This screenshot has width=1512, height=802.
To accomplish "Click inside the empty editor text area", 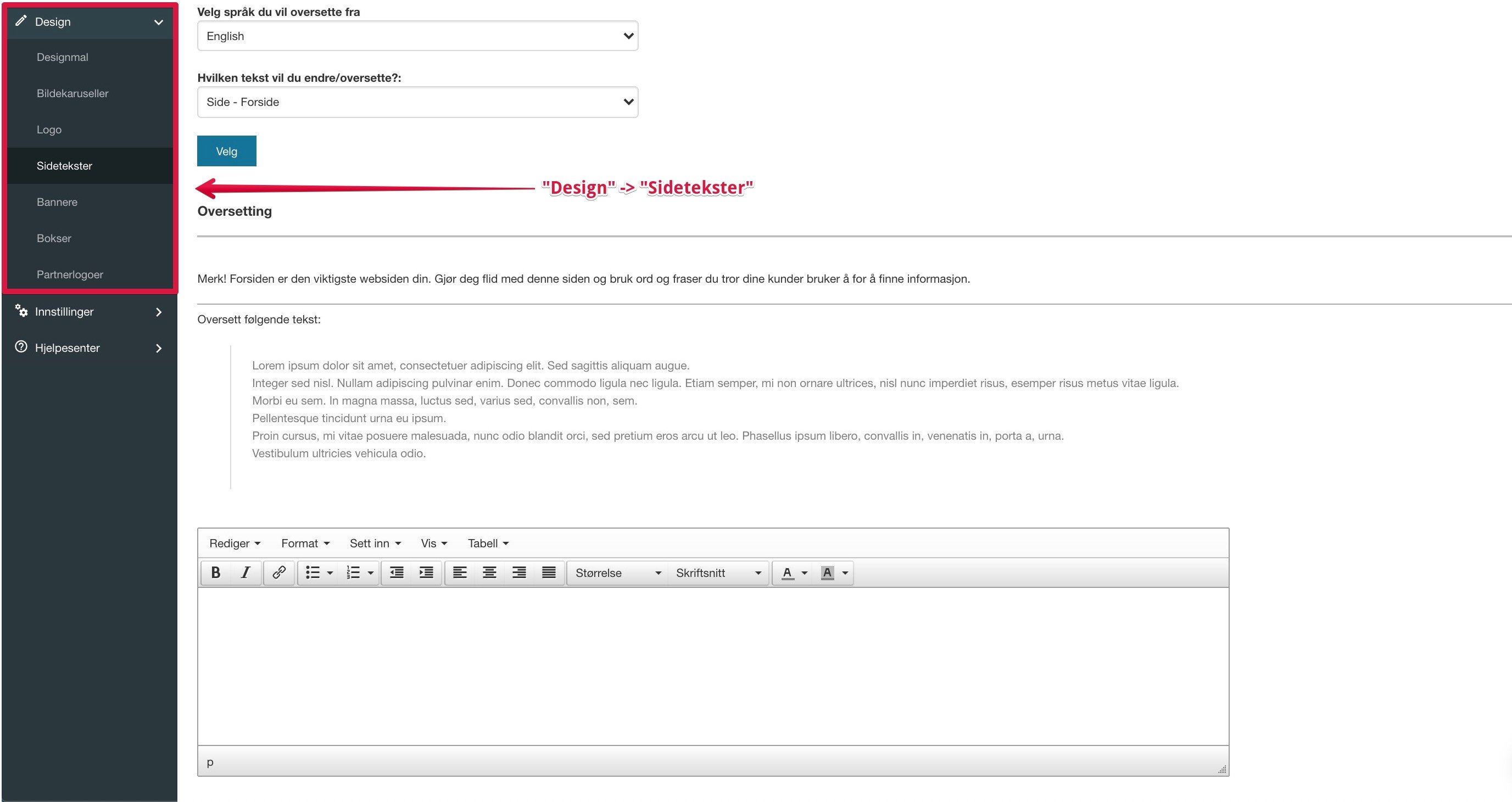I will click(x=713, y=666).
